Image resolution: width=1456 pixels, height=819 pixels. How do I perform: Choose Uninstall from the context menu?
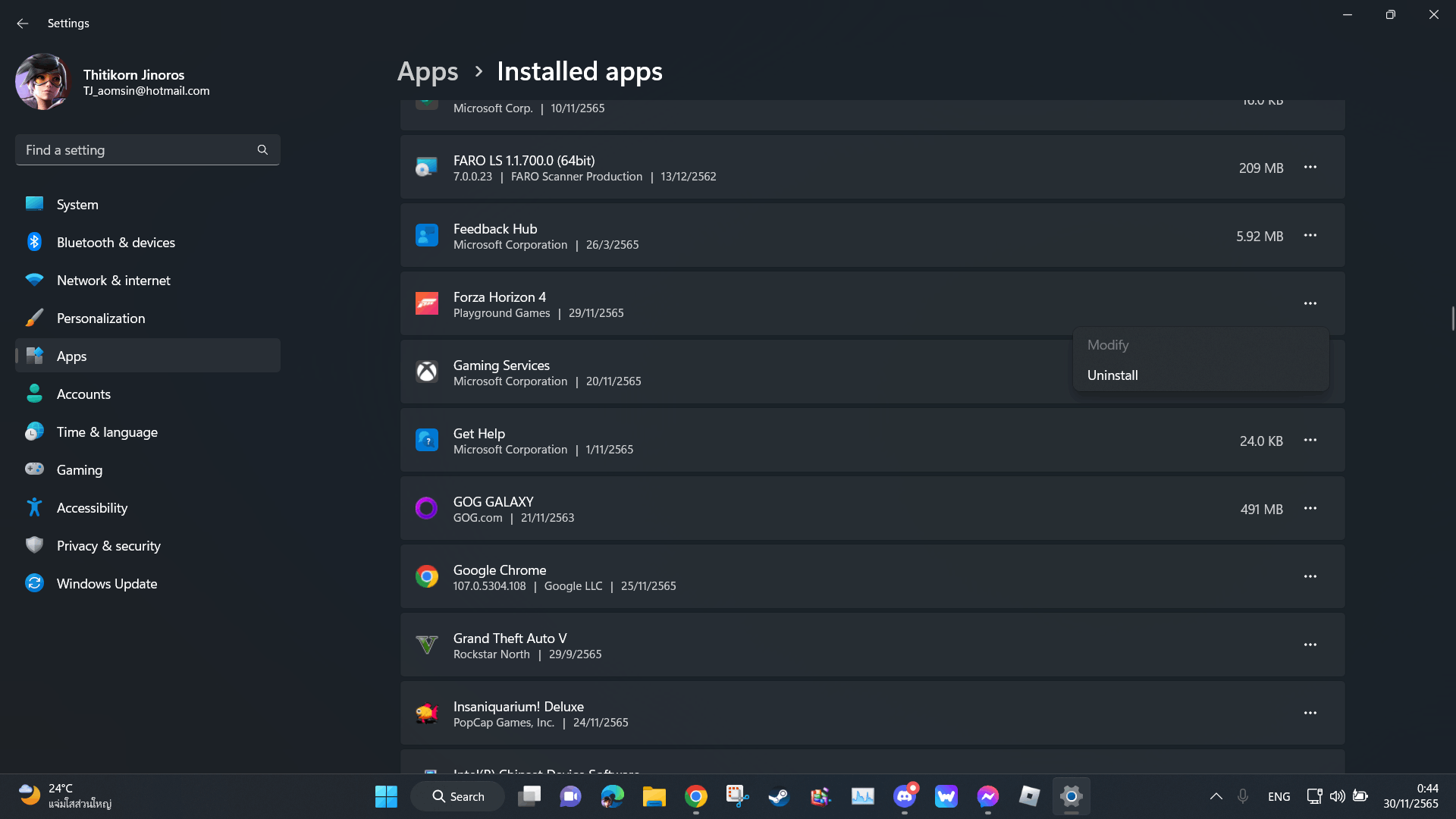1112,375
